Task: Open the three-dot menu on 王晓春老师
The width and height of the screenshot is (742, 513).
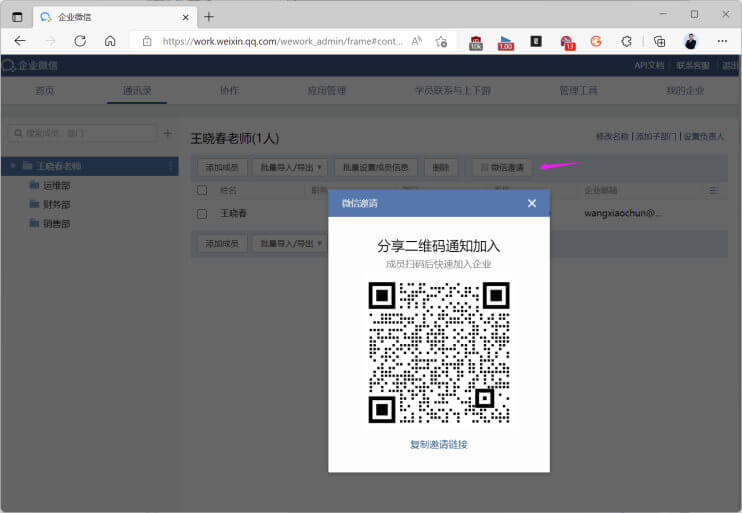Action: [x=171, y=166]
